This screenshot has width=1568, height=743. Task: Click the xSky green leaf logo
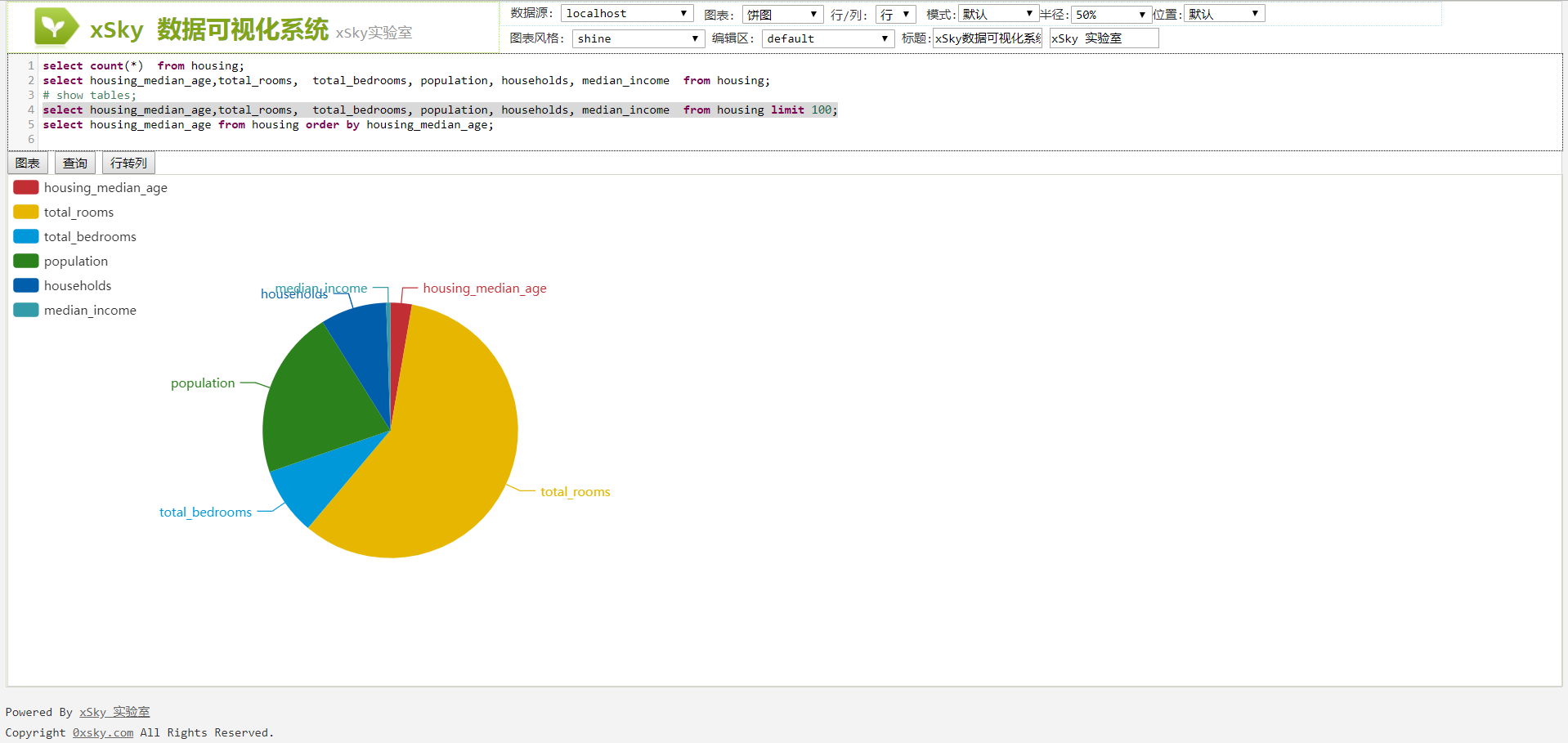pyautogui.click(x=56, y=27)
